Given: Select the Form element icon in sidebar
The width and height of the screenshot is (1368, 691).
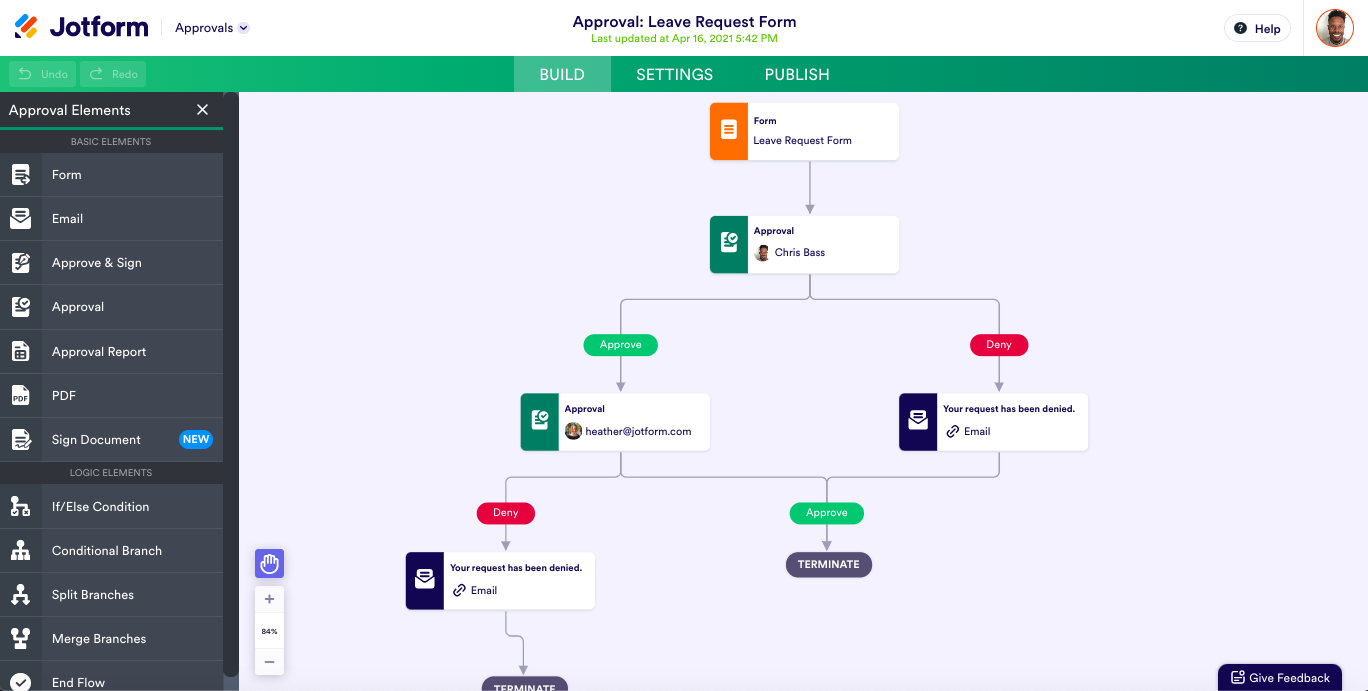Looking at the screenshot, I should [x=20, y=175].
